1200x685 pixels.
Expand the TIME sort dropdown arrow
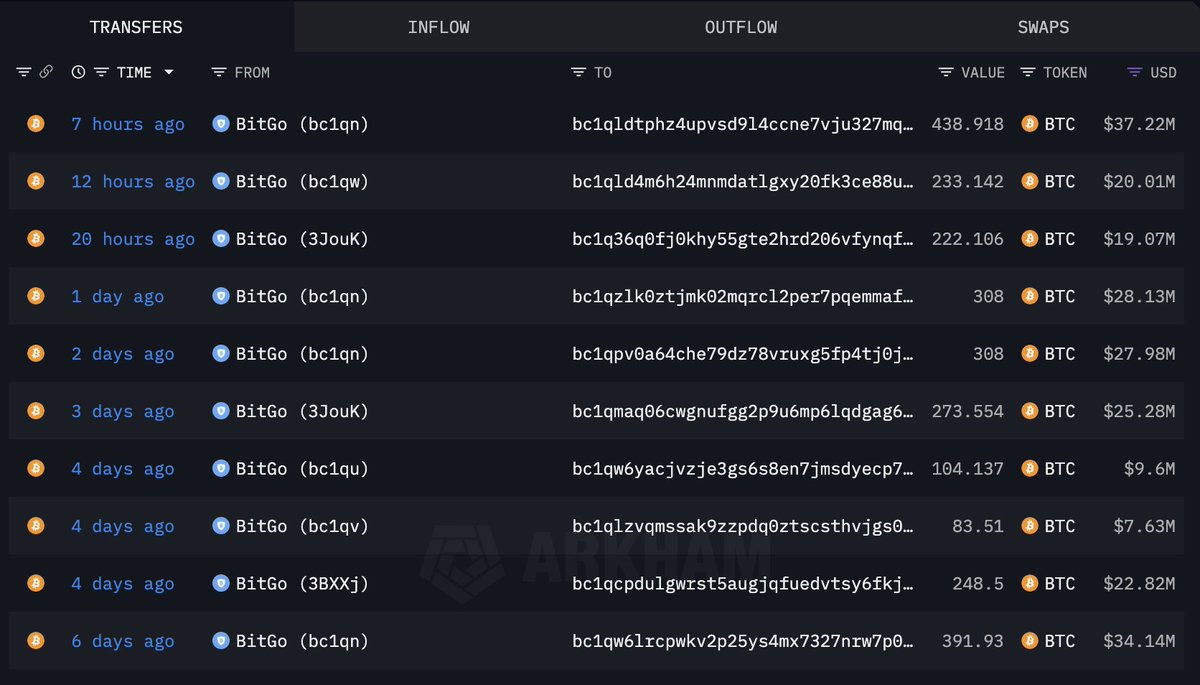[x=169, y=72]
